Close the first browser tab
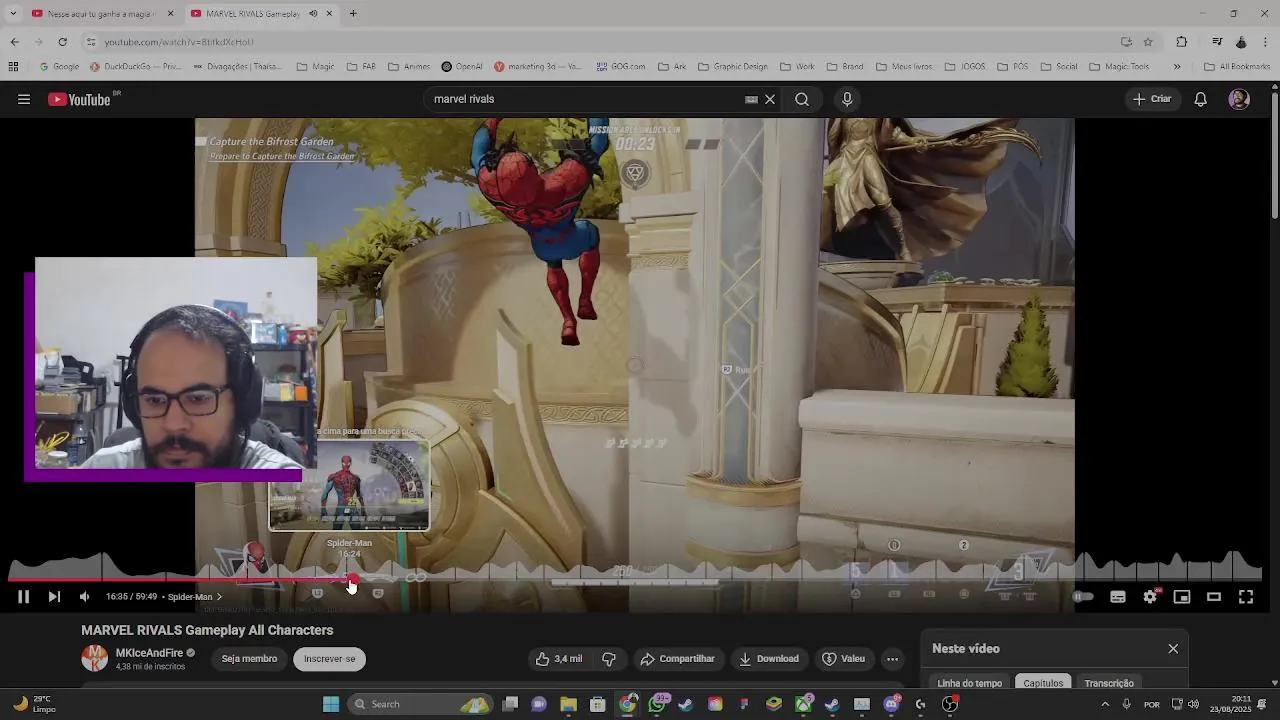 [x=170, y=14]
